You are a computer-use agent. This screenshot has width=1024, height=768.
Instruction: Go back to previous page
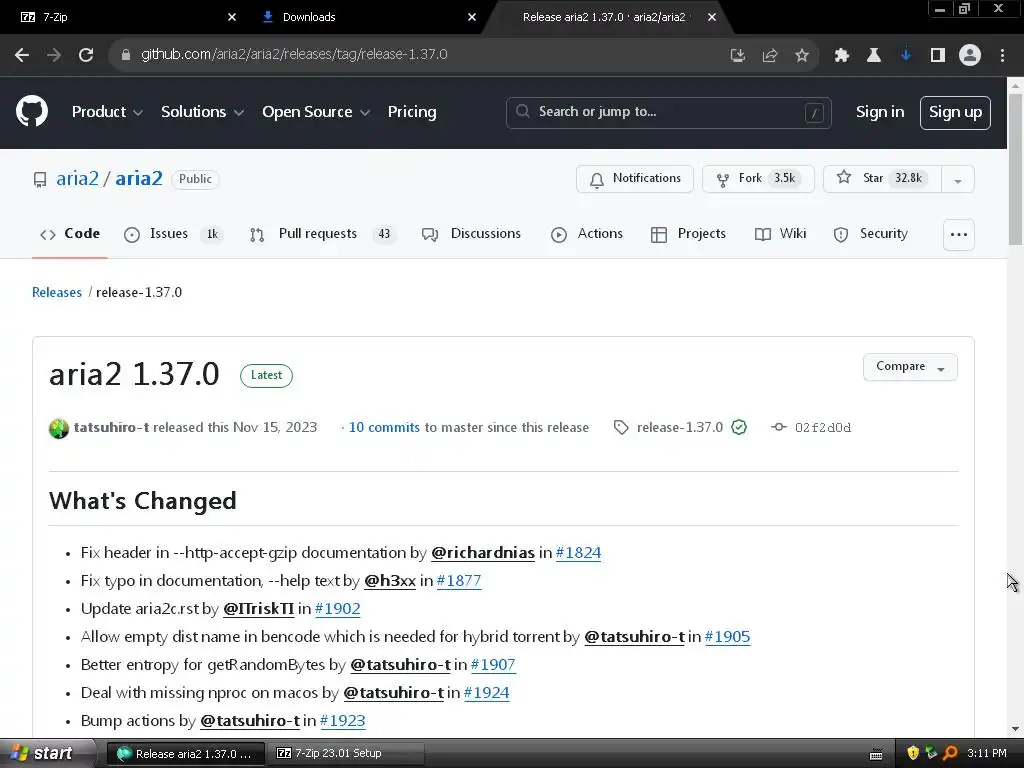point(22,55)
